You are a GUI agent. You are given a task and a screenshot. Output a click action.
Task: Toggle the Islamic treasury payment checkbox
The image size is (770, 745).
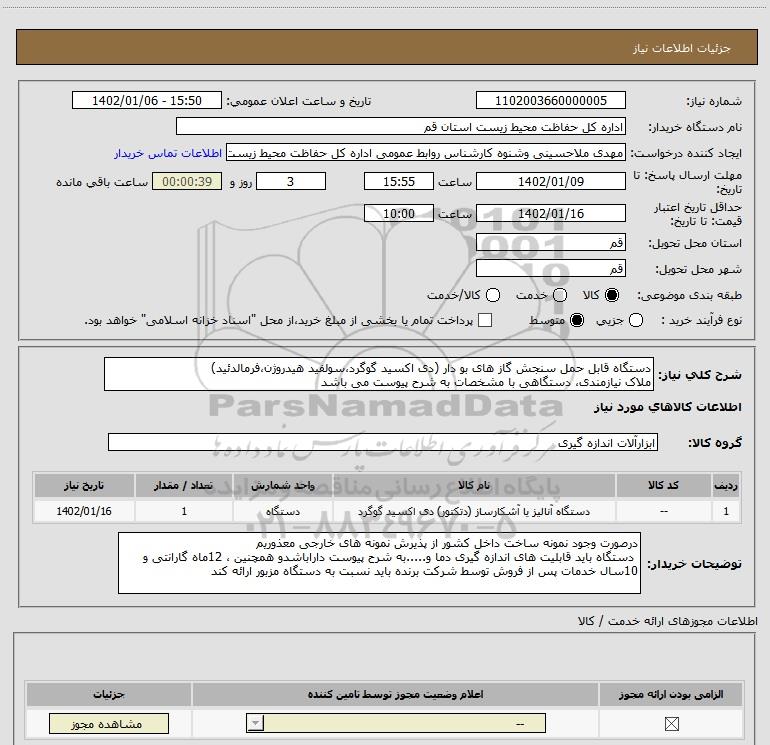(485, 320)
